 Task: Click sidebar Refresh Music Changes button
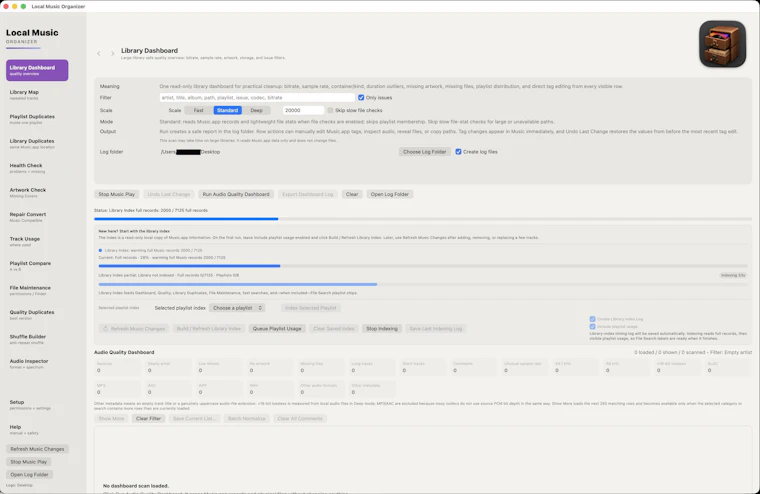click(x=37, y=449)
